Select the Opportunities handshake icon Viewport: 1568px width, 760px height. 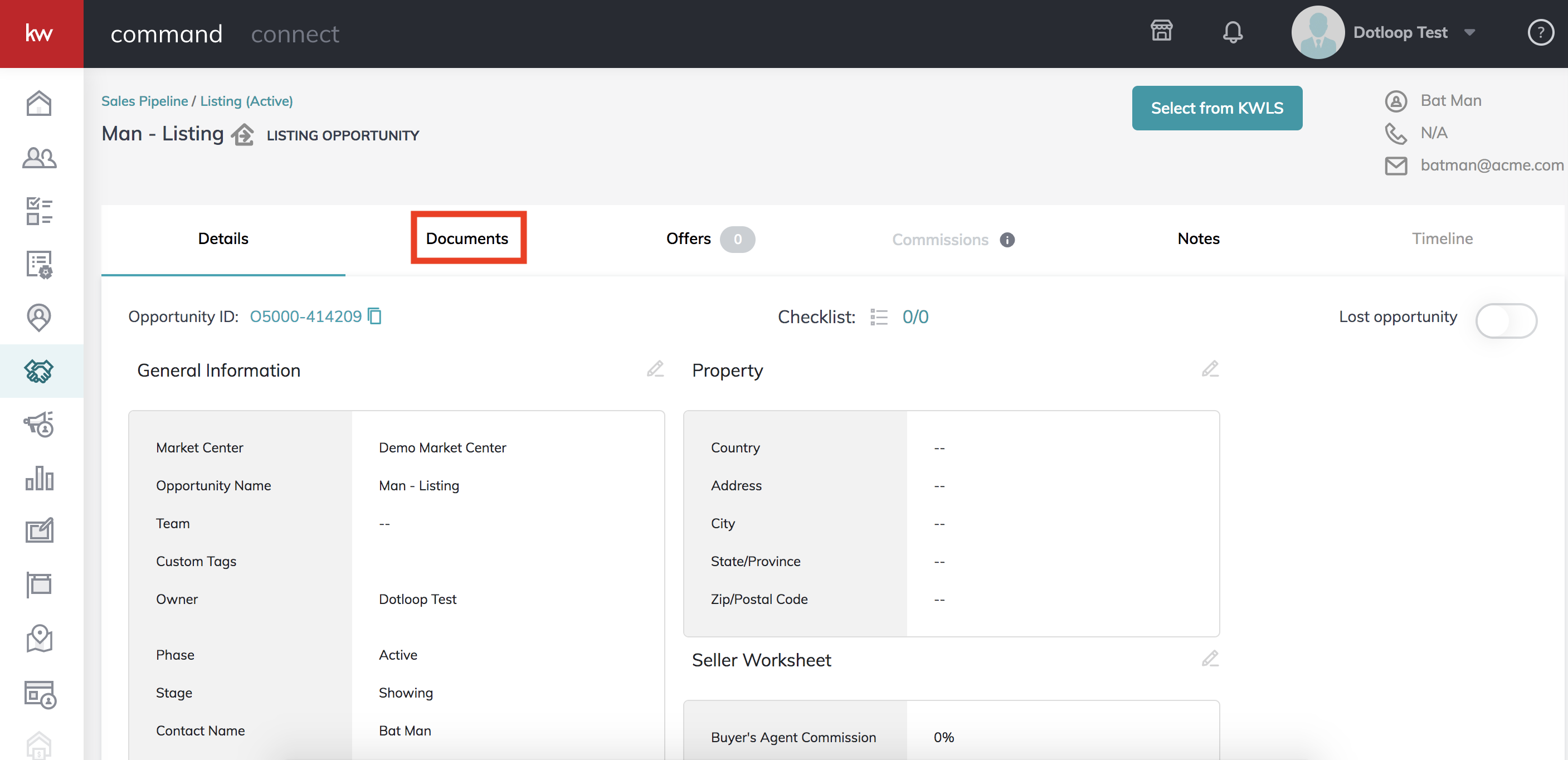[x=40, y=371]
